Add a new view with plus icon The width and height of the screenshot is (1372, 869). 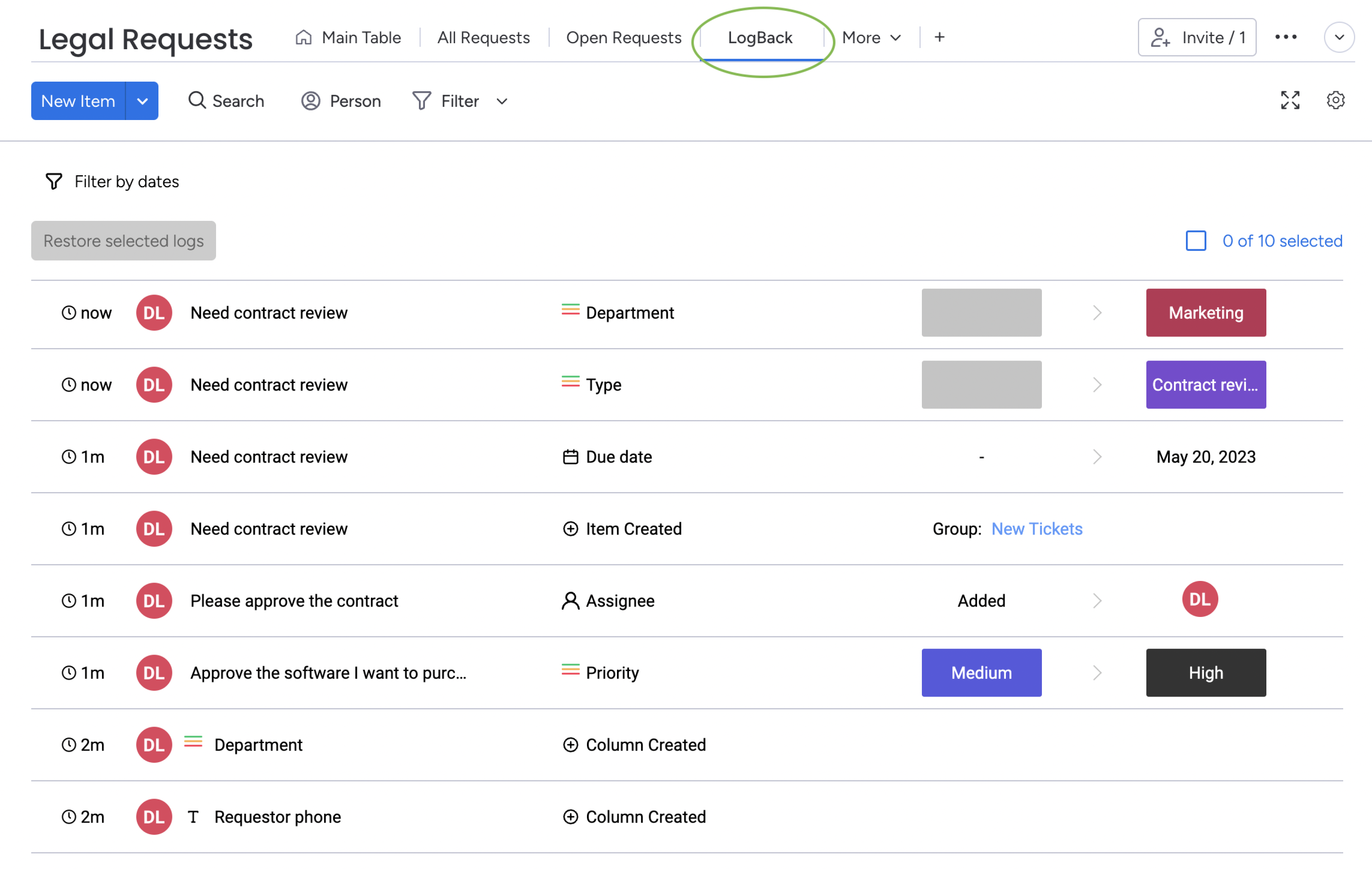[939, 37]
